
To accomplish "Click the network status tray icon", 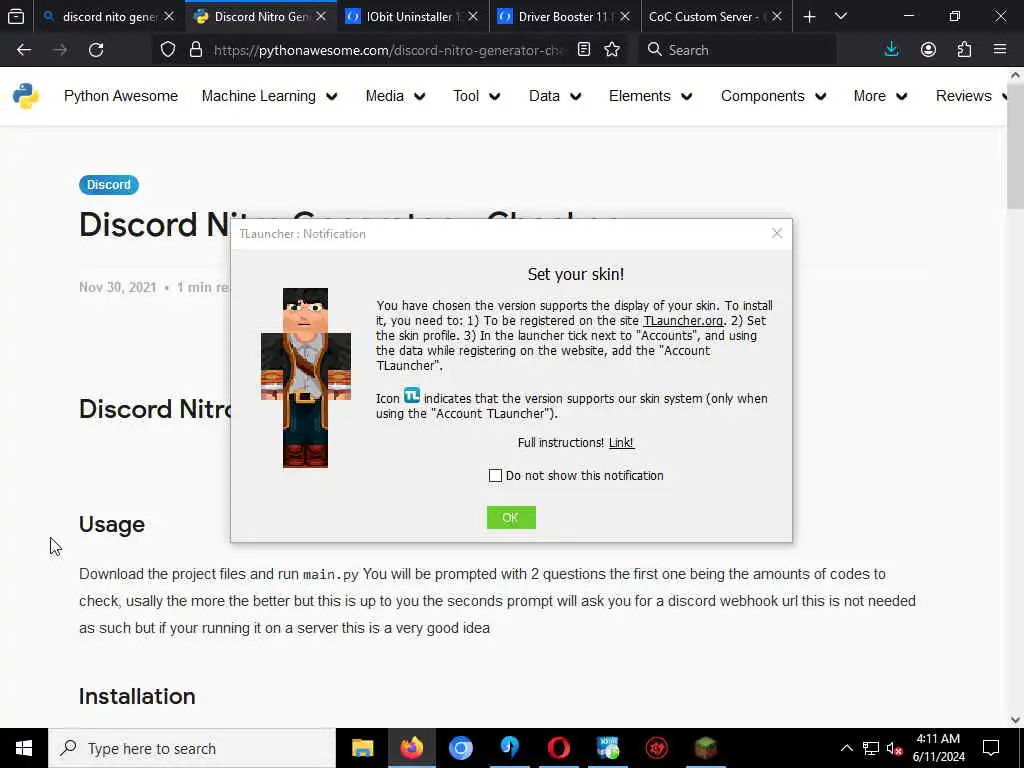I will tap(871, 748).
